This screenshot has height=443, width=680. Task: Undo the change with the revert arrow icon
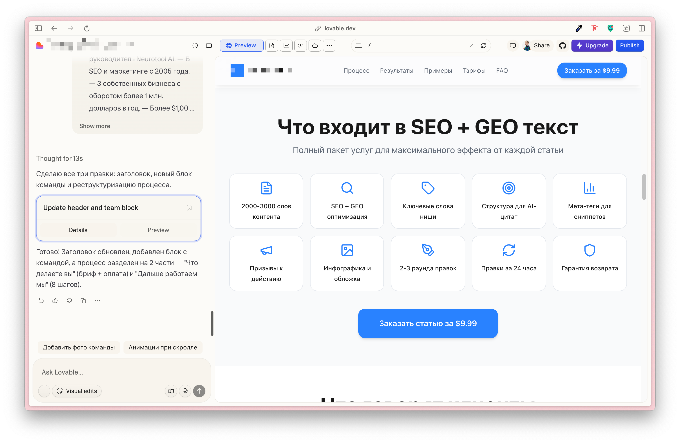click(41, 300)
